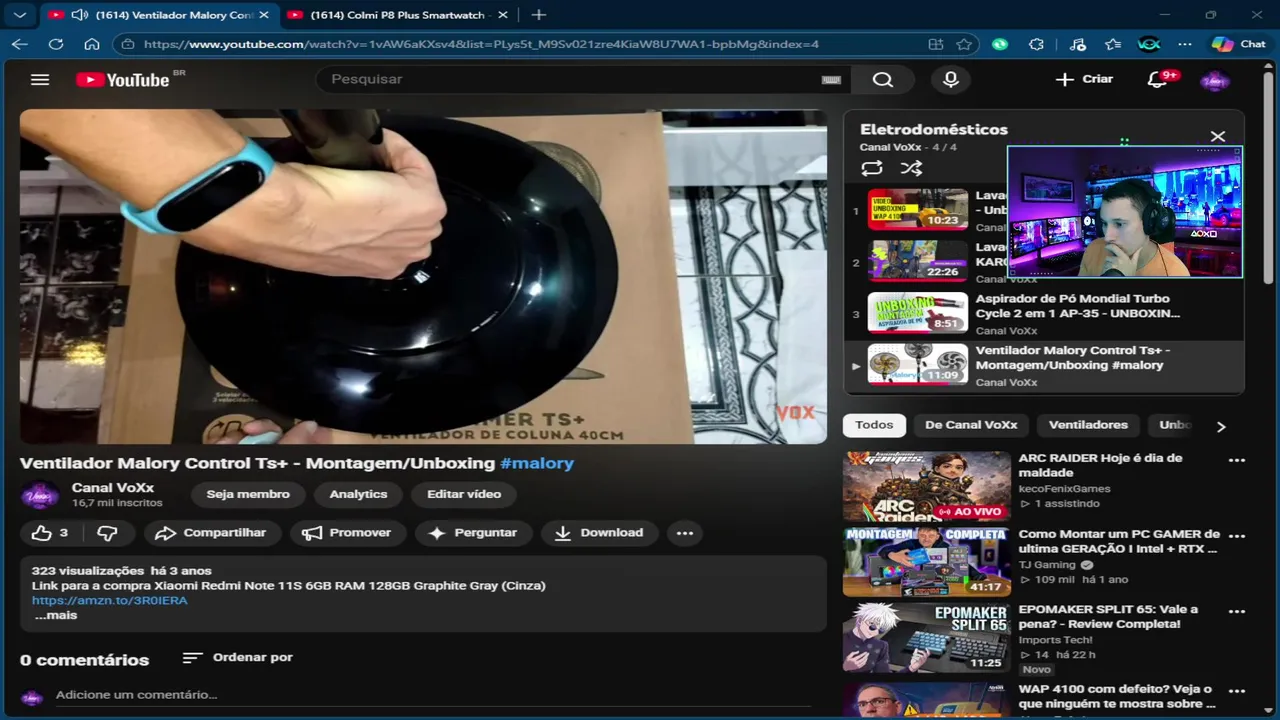Toggle playlist loop

tap(872, 168)
